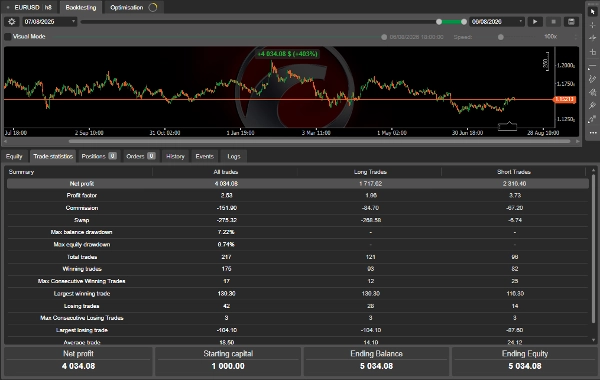Image resolution: width=600 pixels, height=380 pixels.
Task: Click the All trades column header
Action: (x=226, y=172)
